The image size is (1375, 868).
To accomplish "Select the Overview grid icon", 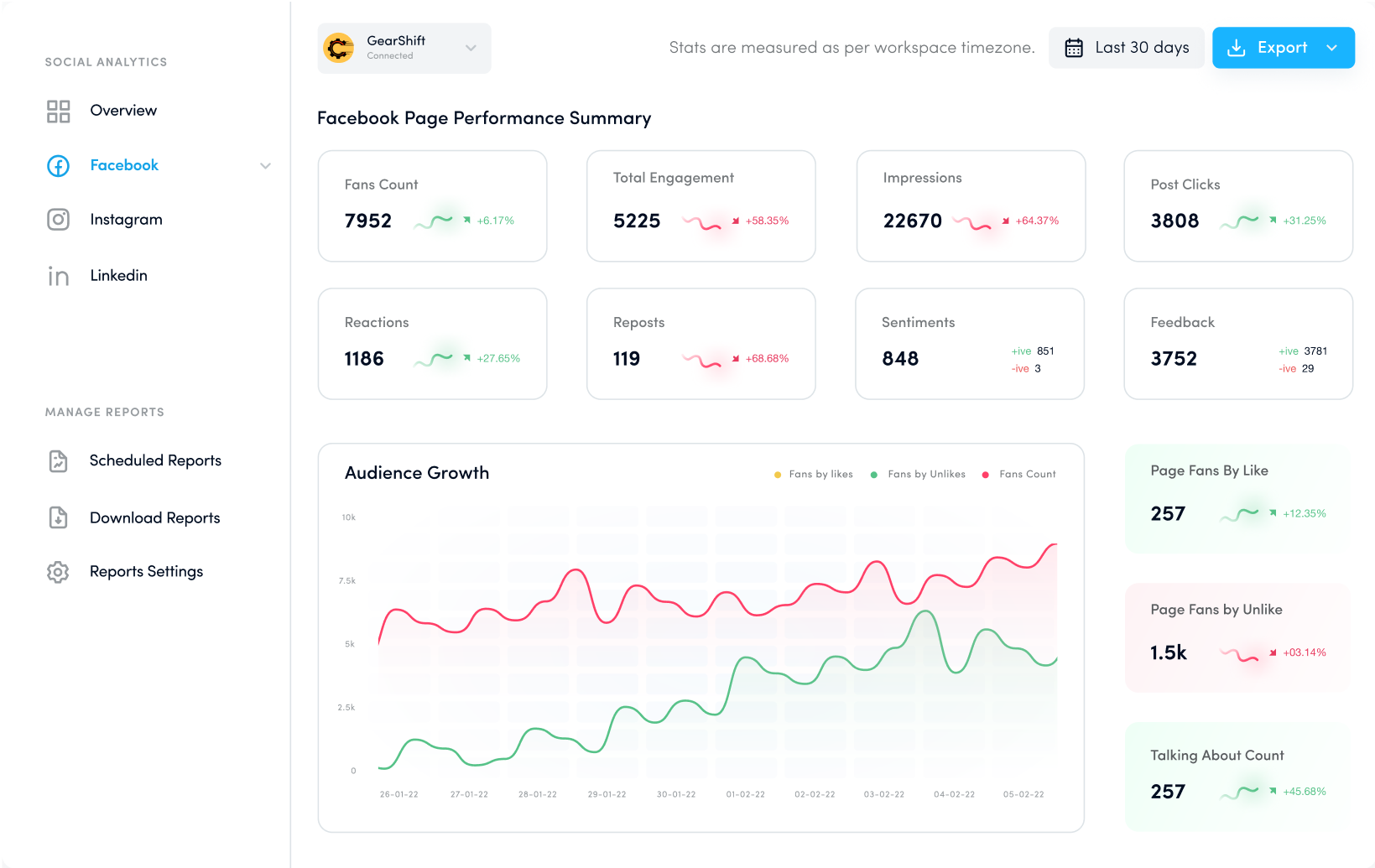I will [x=58, y=110].
